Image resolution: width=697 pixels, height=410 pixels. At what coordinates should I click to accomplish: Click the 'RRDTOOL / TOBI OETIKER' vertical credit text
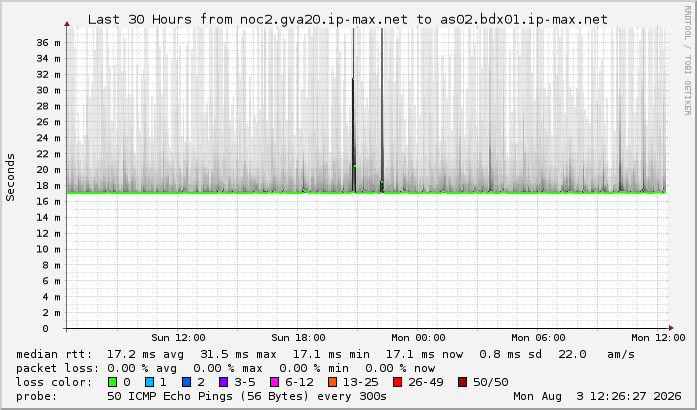pyautogui.click(x=688, y=61)
